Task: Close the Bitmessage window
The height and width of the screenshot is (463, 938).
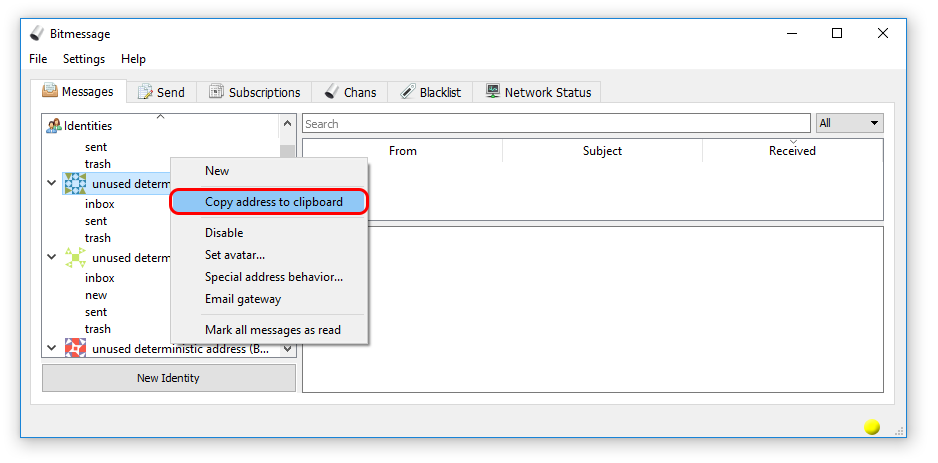Action: (x=882, y=33)
